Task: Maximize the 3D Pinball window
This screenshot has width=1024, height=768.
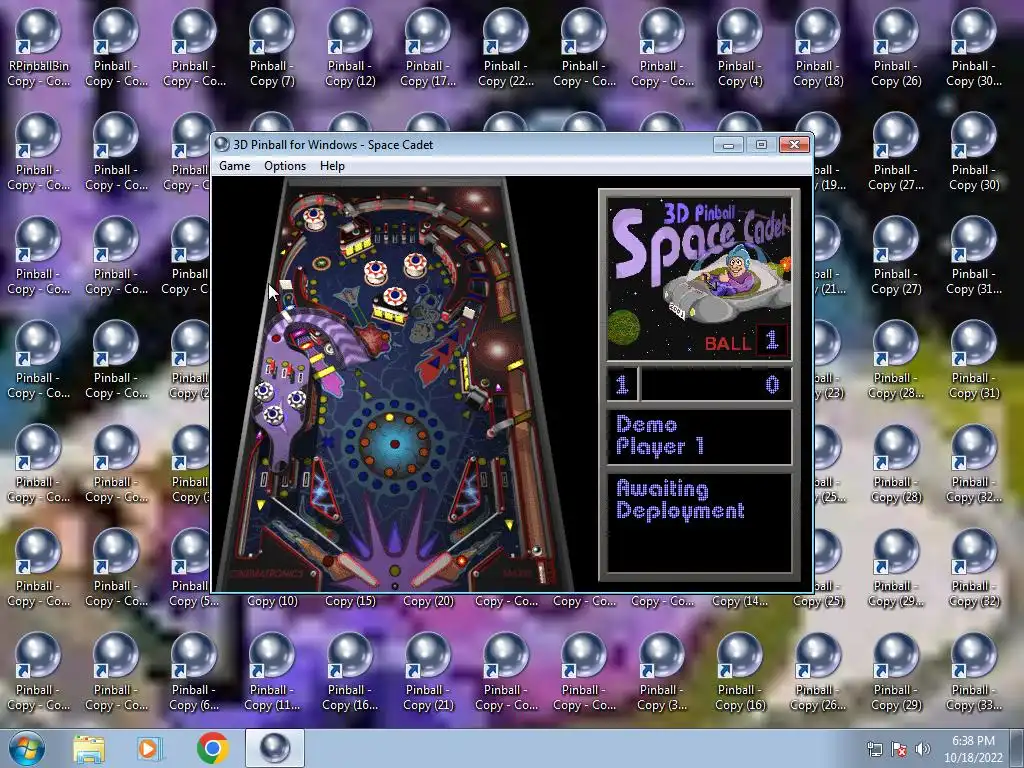Action: coord(761,144)
